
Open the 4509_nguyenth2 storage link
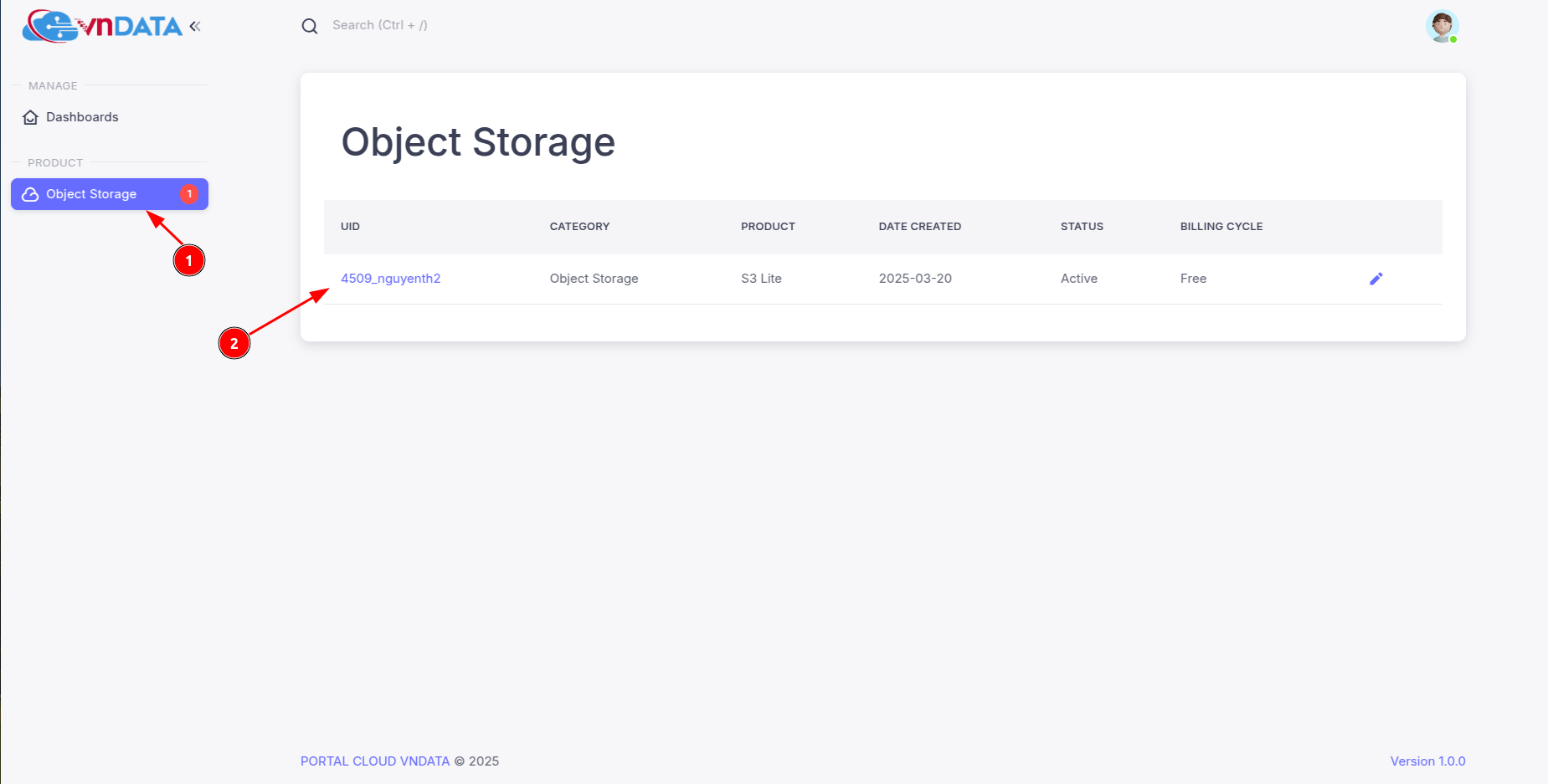(x=390, y=279)
